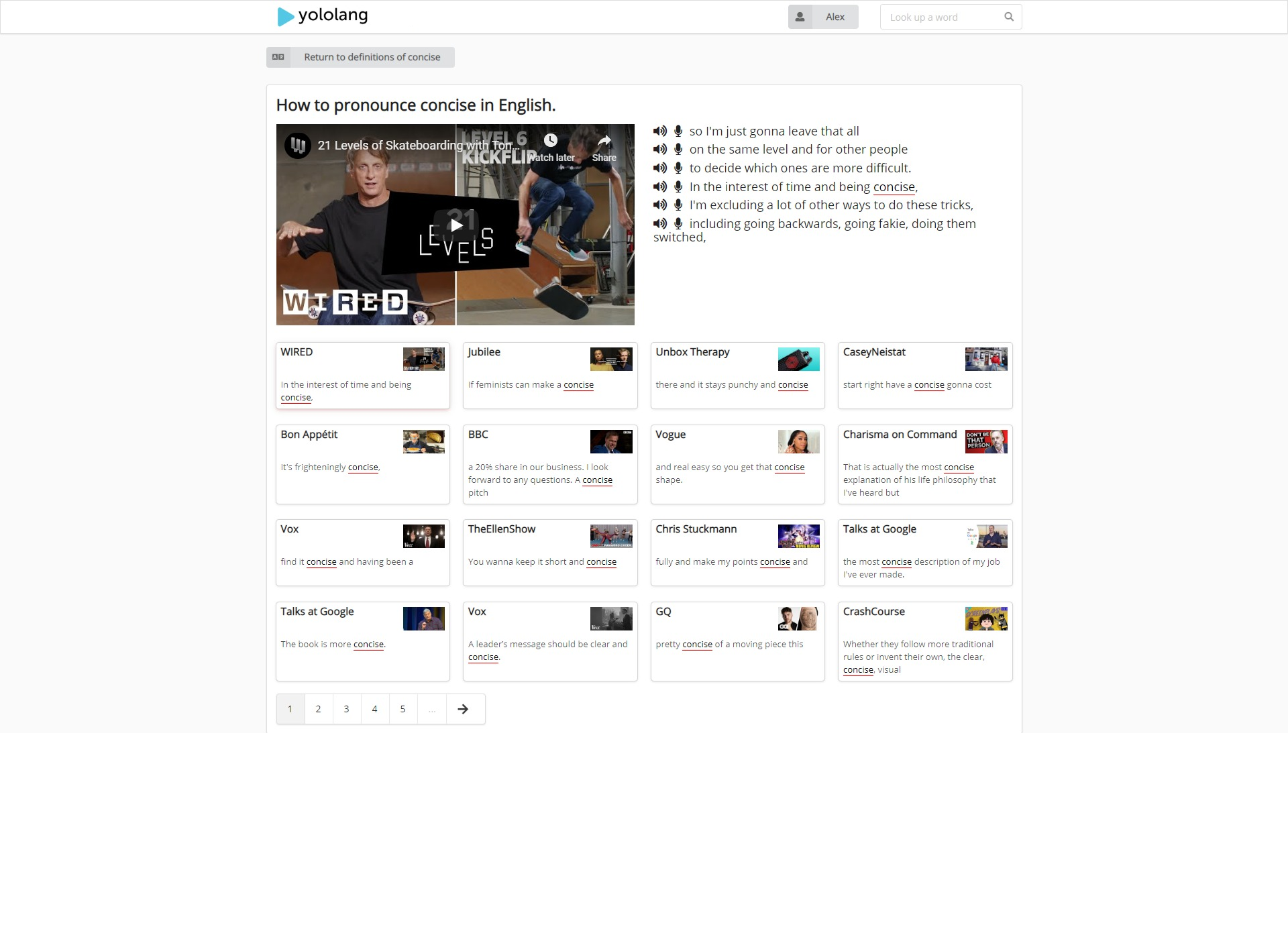Open the Alex user account button

pos(822,17)
